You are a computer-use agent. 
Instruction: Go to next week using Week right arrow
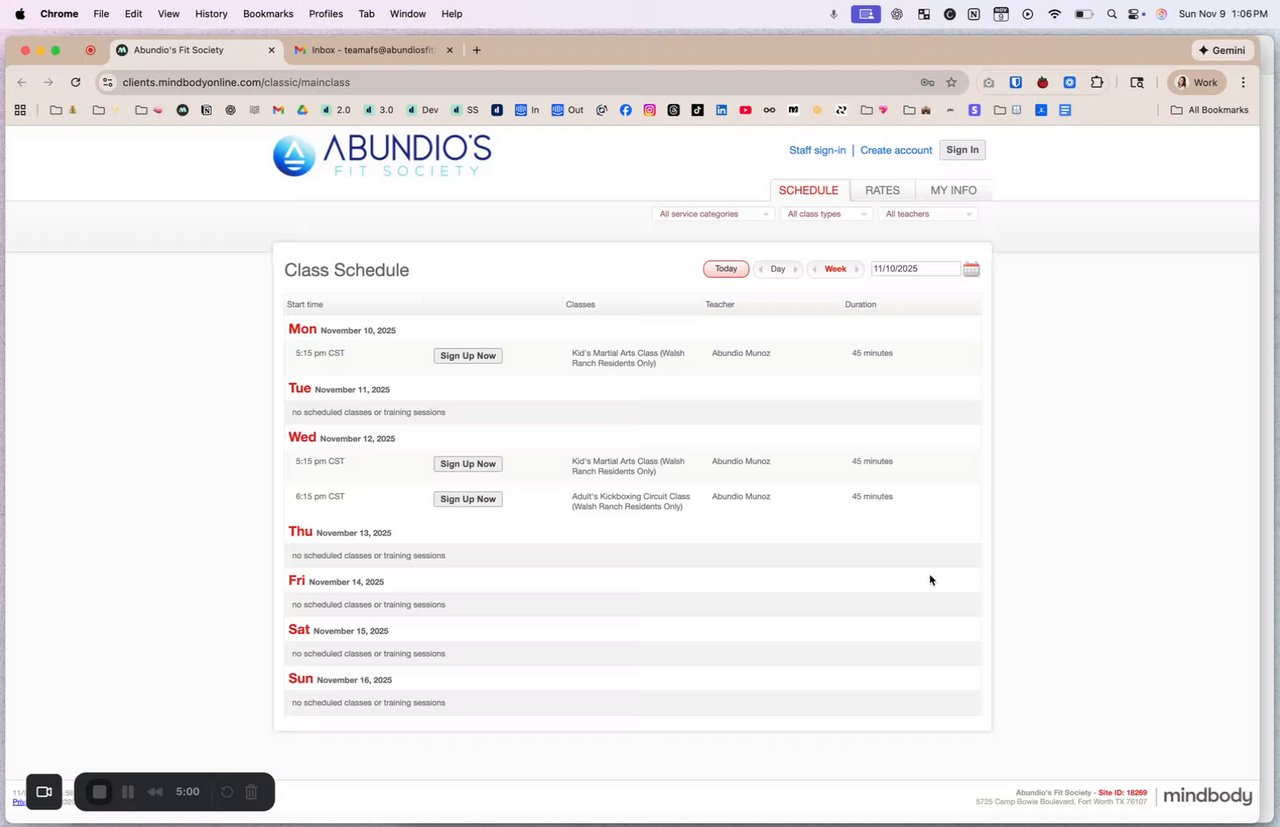point(856,270)
